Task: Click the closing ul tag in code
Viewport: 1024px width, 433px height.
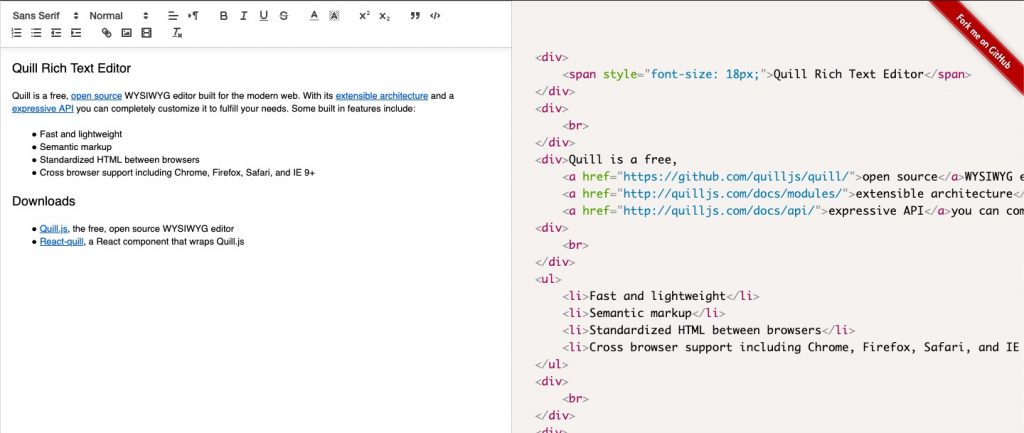Action: pyautogui.click(x=551, y=364)
